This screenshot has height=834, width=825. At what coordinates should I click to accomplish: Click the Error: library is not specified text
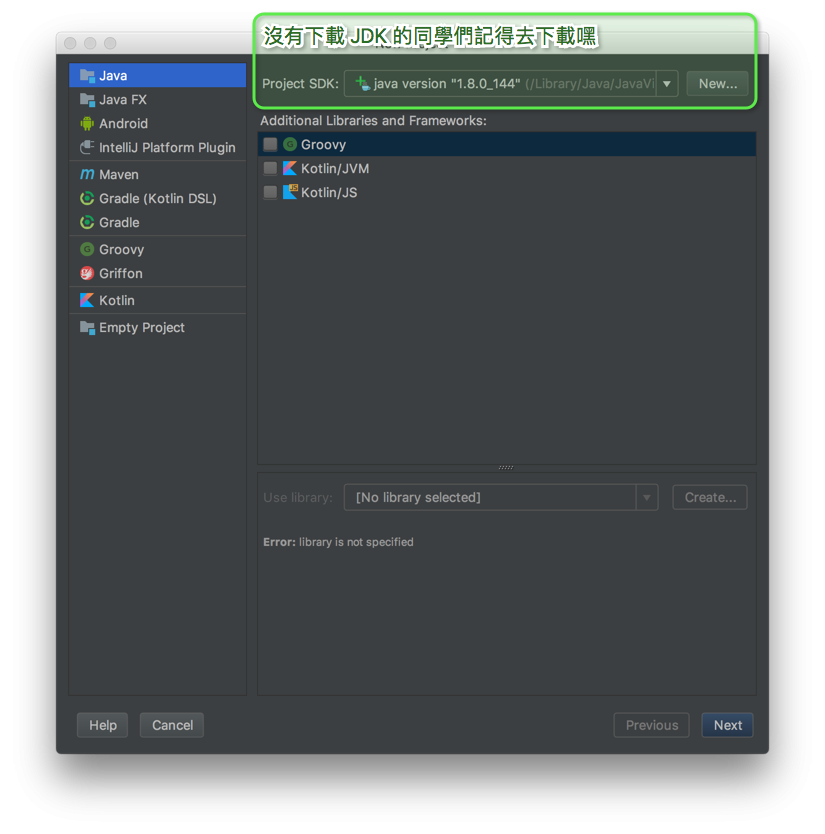click(338, 542)
